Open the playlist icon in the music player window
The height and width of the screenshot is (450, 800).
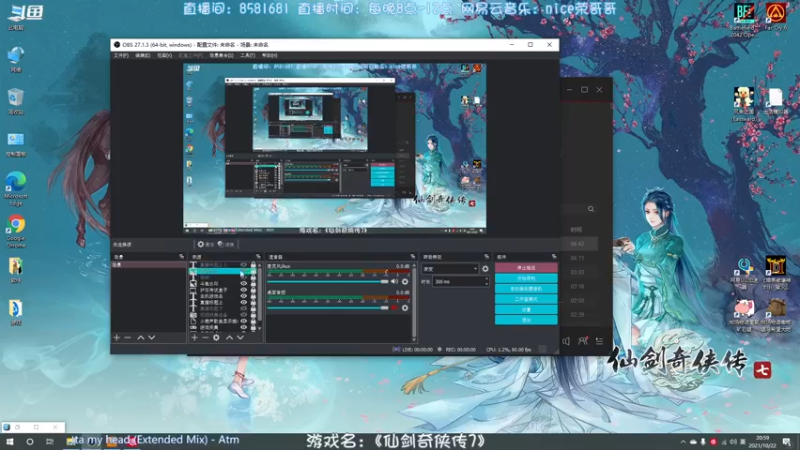599,341
